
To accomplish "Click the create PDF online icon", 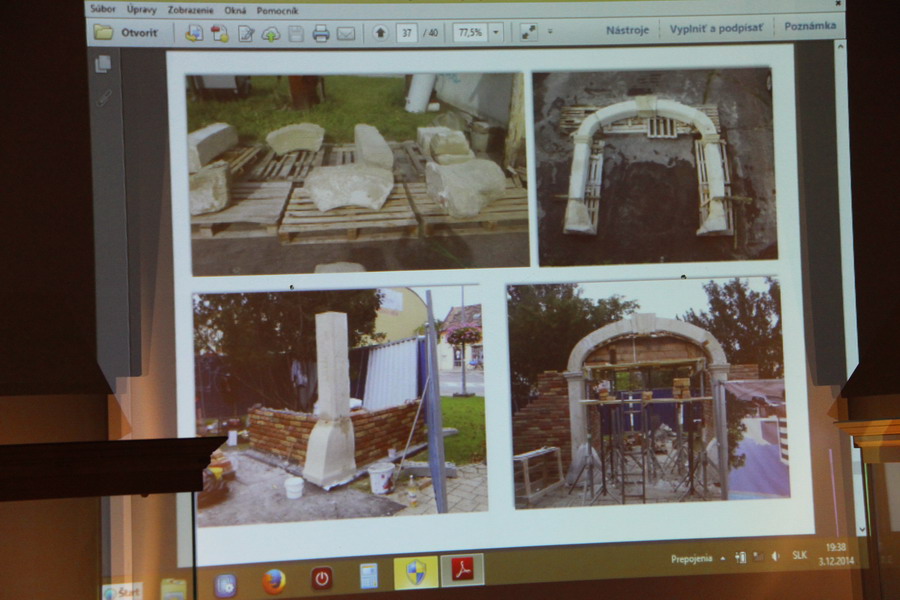I will pos(194,33).
